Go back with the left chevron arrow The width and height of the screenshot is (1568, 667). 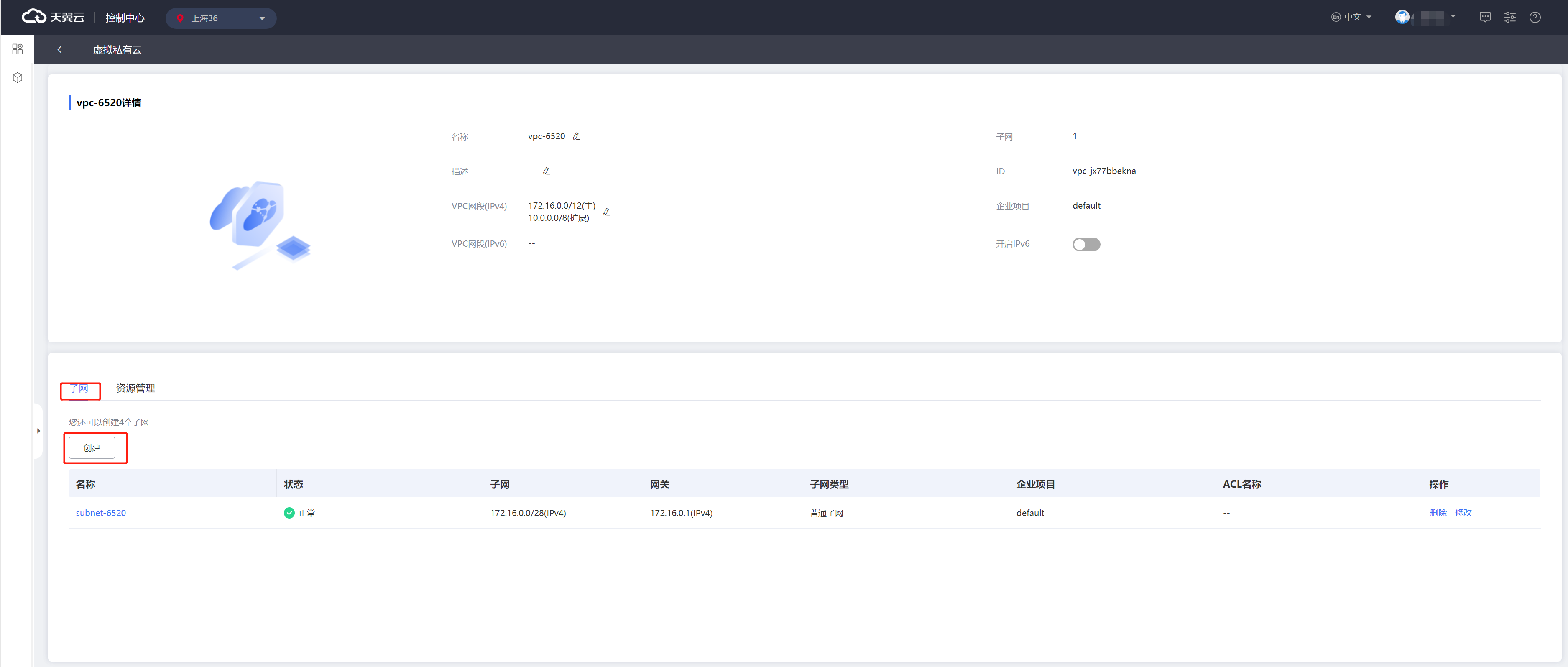point(60,49)
